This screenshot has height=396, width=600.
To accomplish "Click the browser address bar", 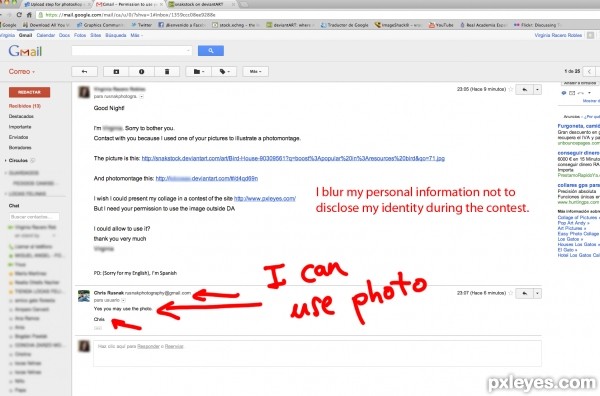I will pyautogui.click(x=318, y=15).
